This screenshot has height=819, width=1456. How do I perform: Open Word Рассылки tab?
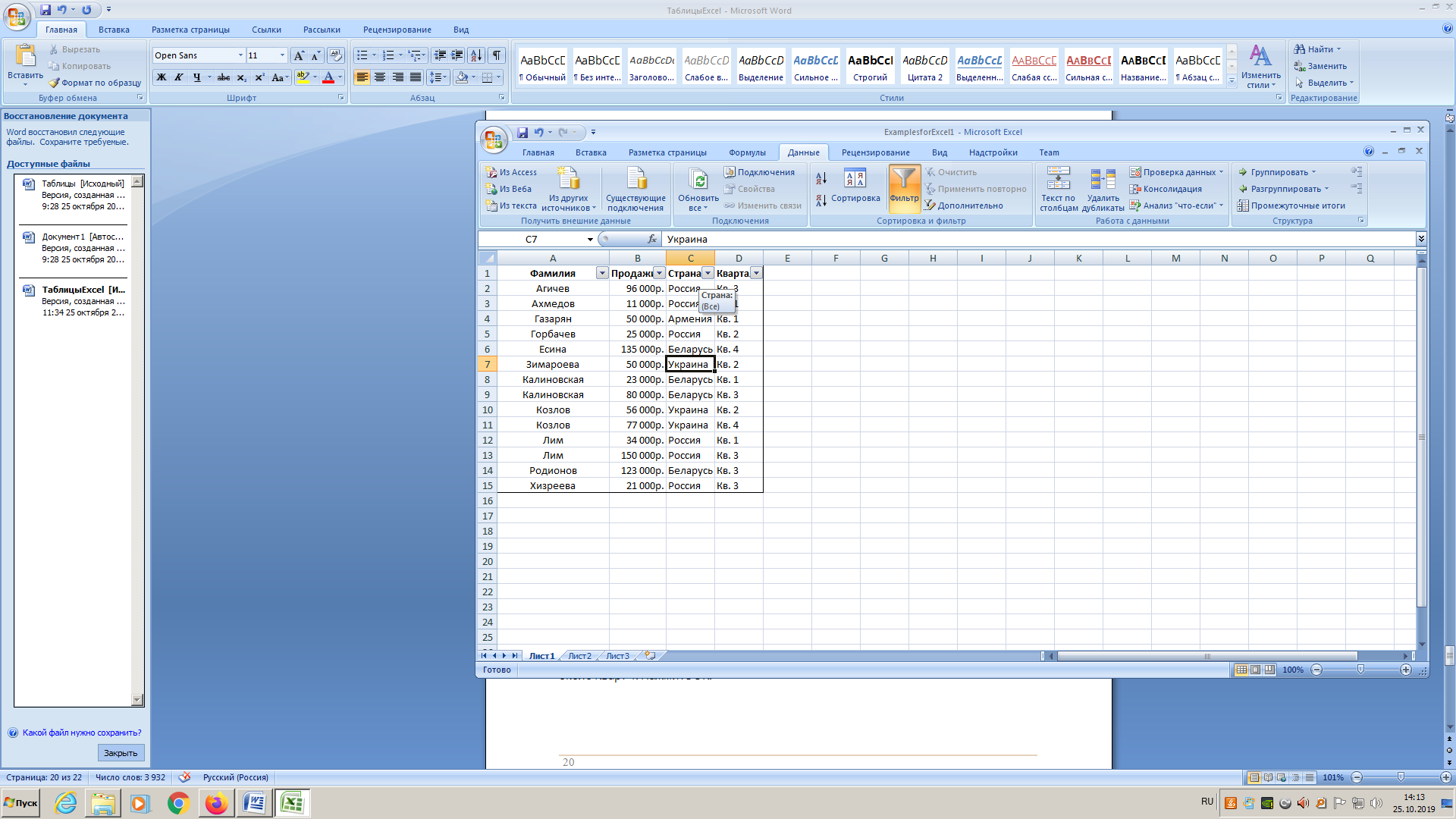point(322,30)
